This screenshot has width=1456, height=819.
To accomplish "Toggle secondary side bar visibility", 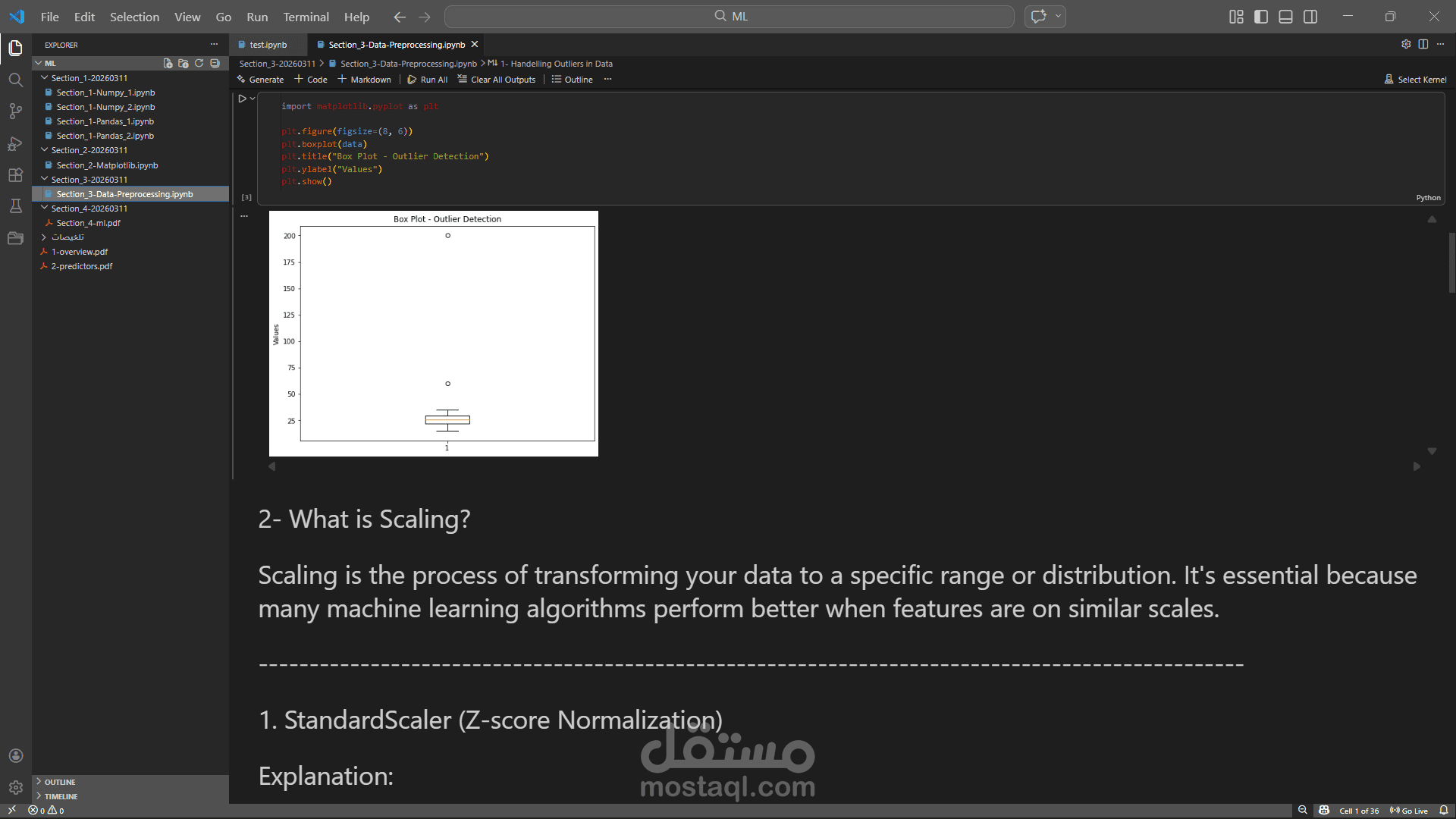I will pyautogui.click(x=1310, y=17).
